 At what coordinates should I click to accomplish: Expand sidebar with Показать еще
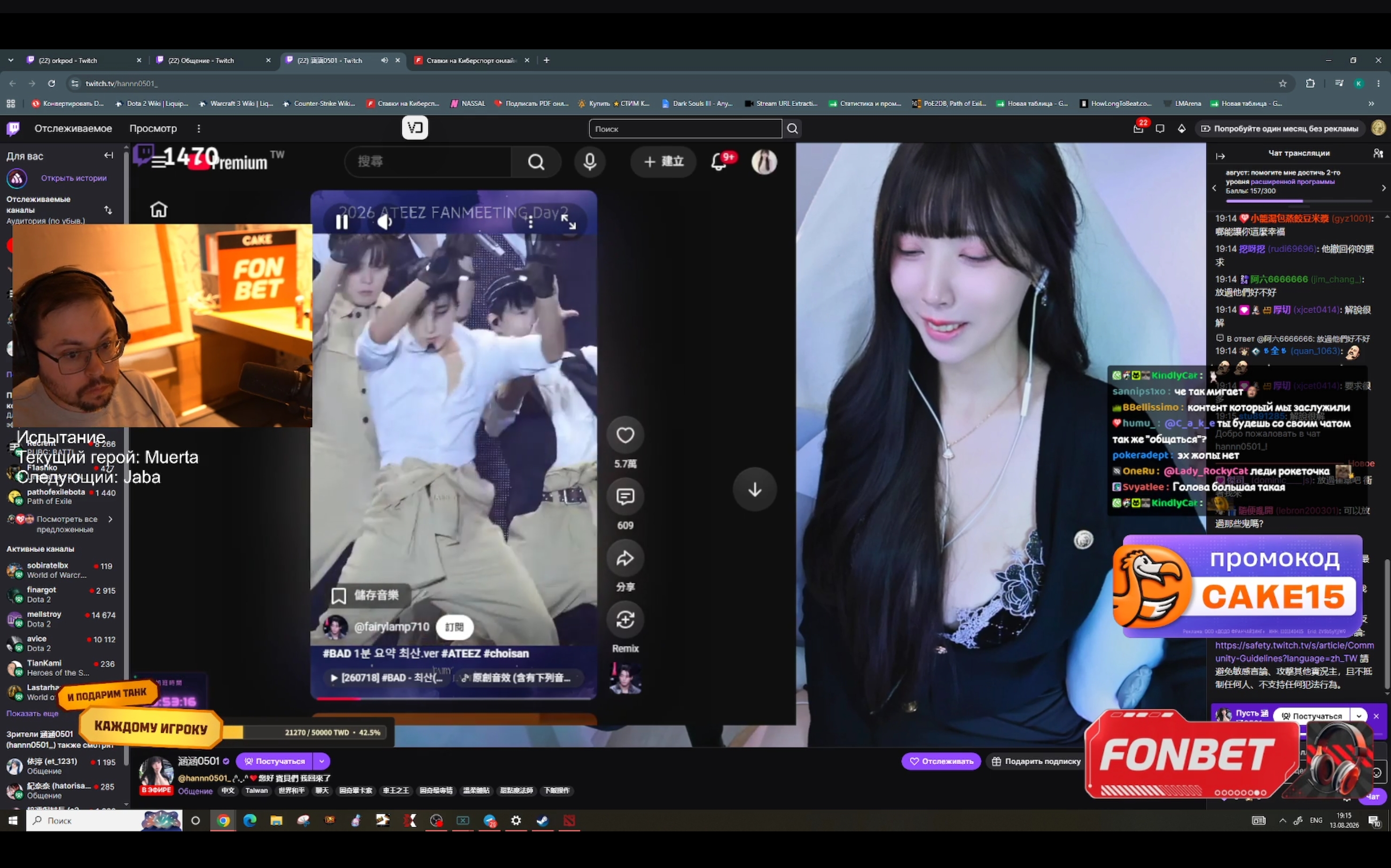[x=32, y=713]
